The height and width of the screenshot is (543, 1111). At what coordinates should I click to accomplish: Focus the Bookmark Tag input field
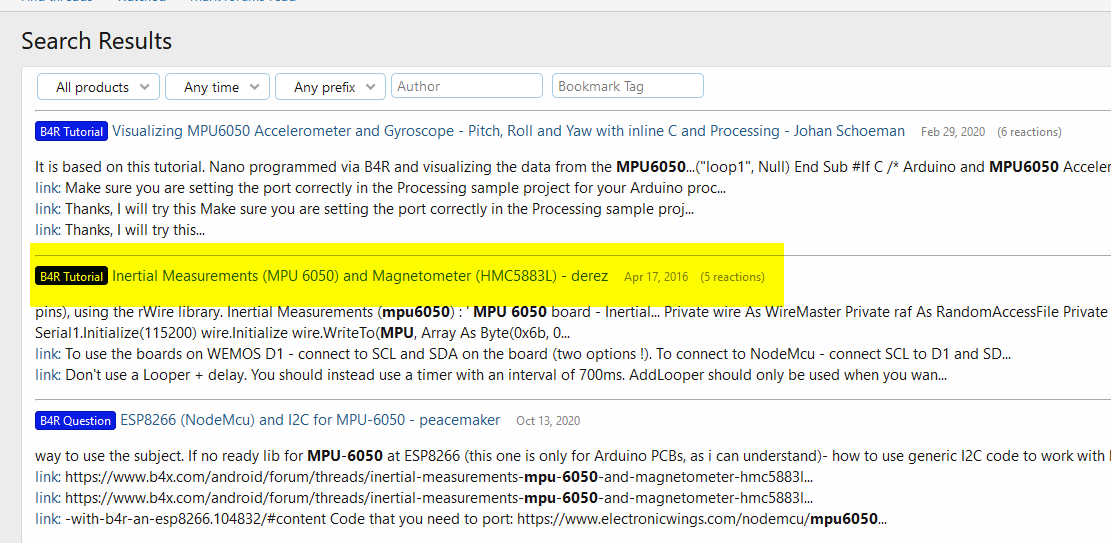coord(628,86)
